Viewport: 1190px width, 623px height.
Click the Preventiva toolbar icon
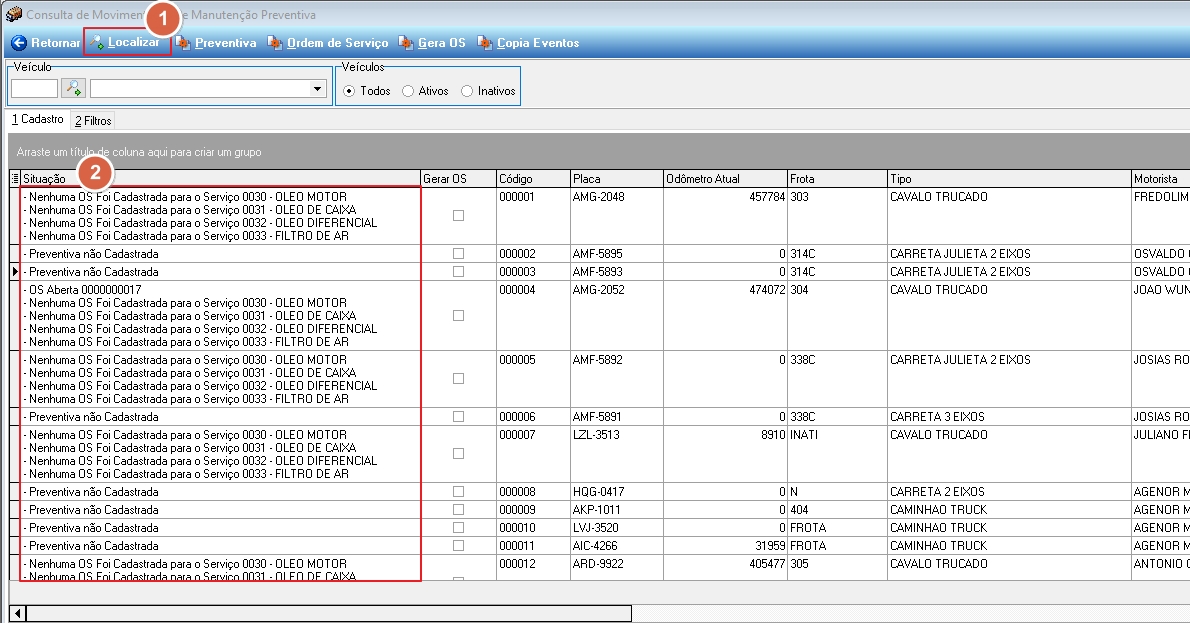pyautogui.click(x=183, y=42)
